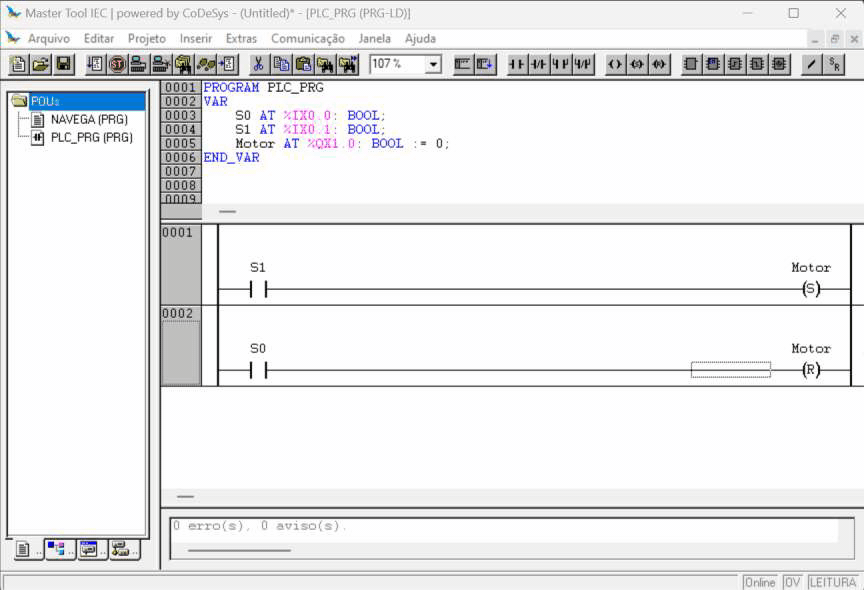Open the Extras menu
Image resolution: width=864 pixels, height=590 pixels.
tap(241, 39)
